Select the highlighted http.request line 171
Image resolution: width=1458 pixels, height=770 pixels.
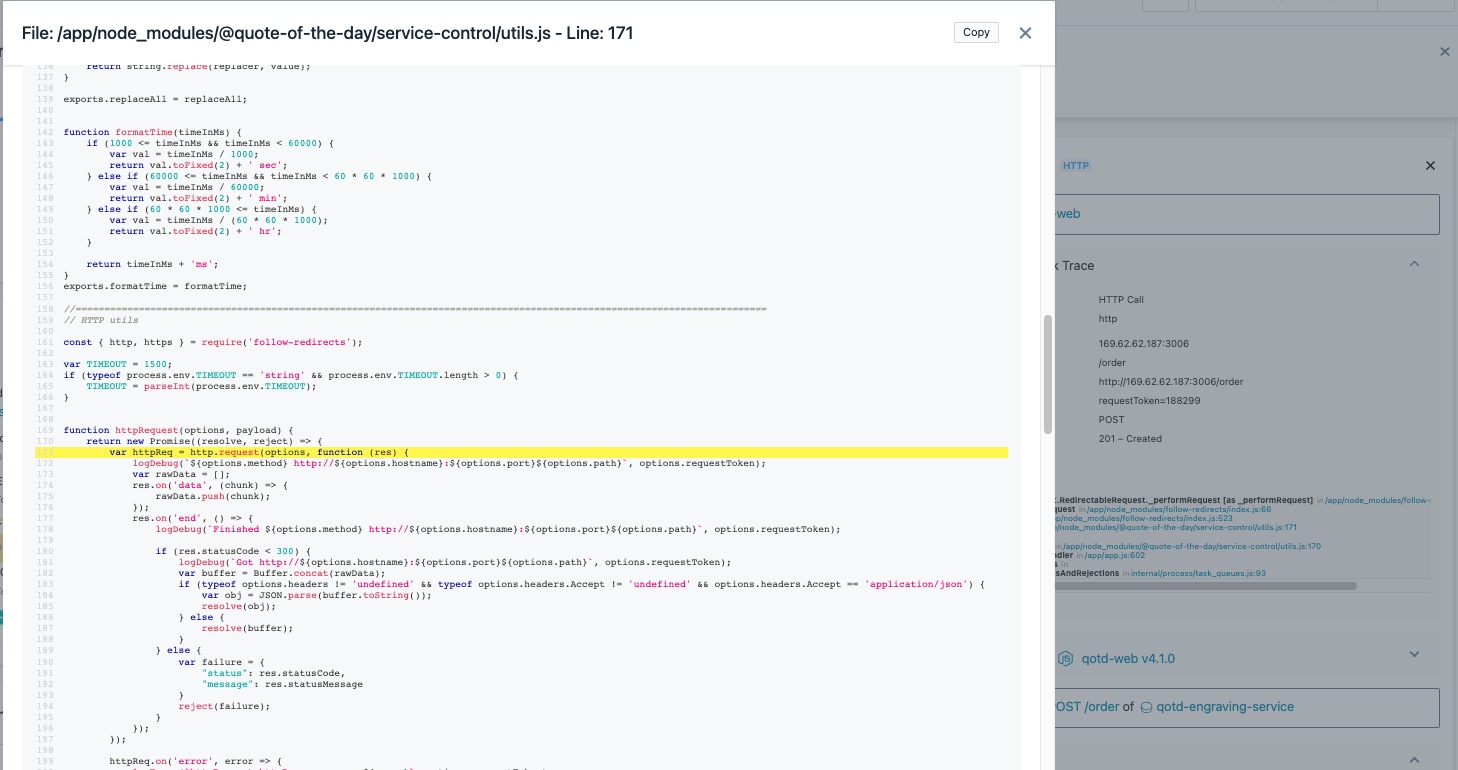coord(520,452)
